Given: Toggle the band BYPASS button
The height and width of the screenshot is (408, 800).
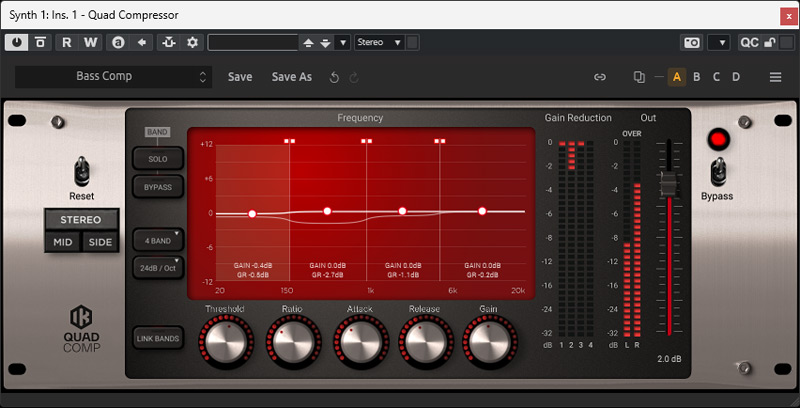Looking at the screenshot, I should click(157, 187).
